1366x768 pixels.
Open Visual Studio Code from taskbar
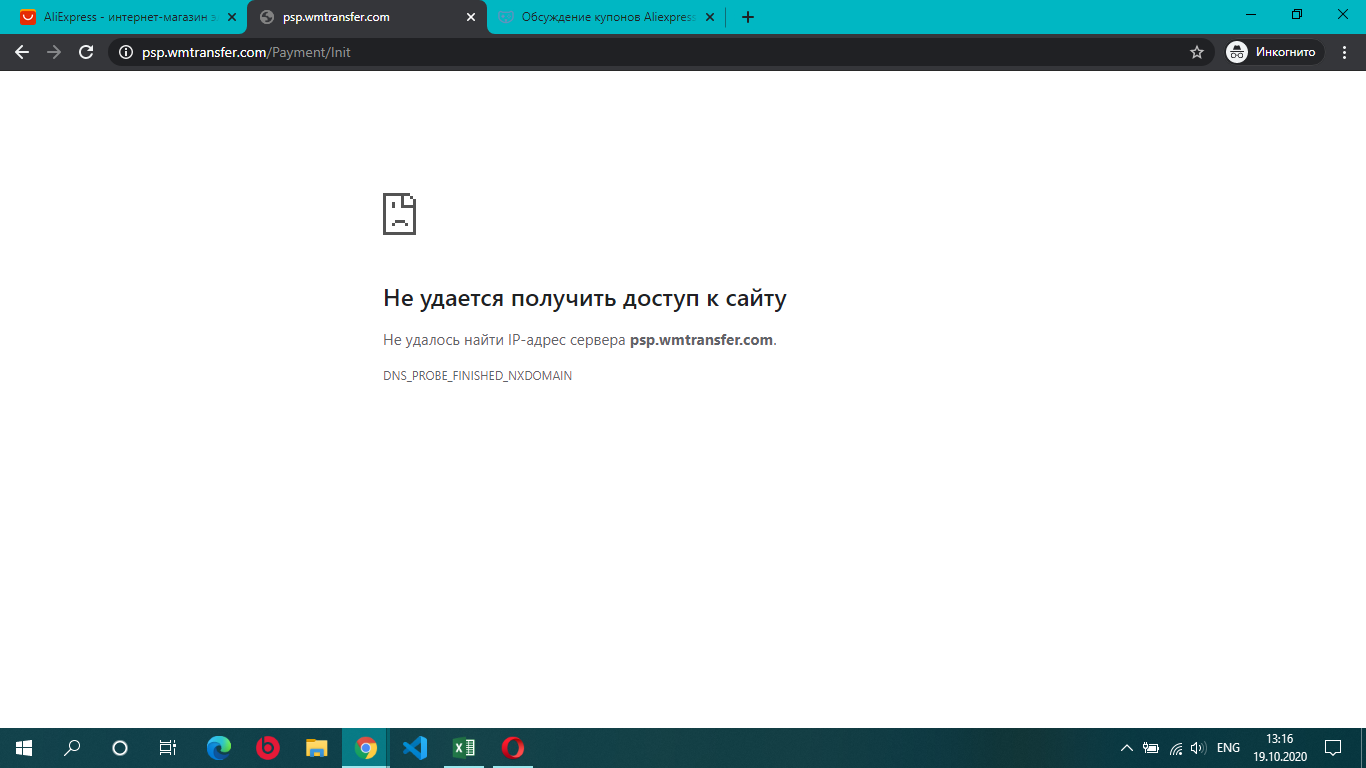click(415, 747)
